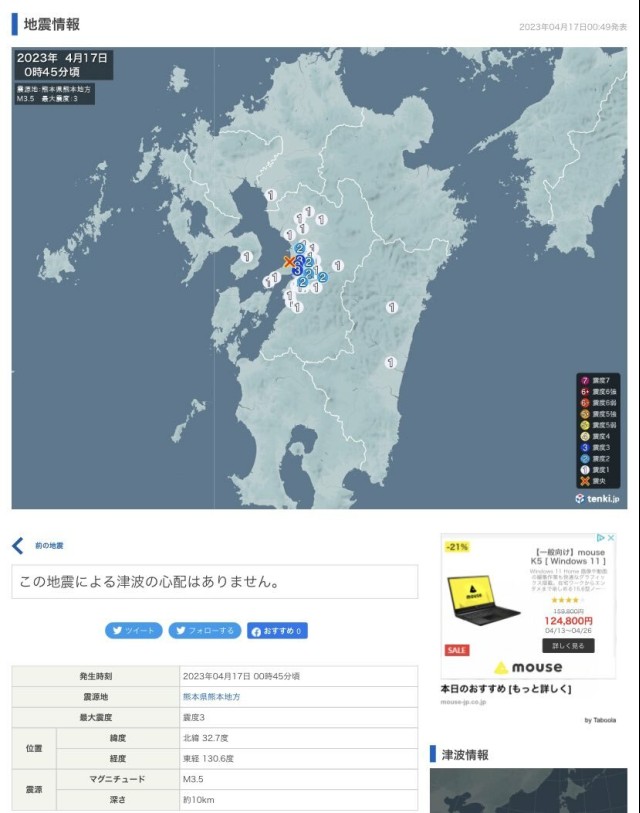Open the 熊本県熊本地方 epicenter link
The image size is (640, 813).
click(x=211, y=696)
